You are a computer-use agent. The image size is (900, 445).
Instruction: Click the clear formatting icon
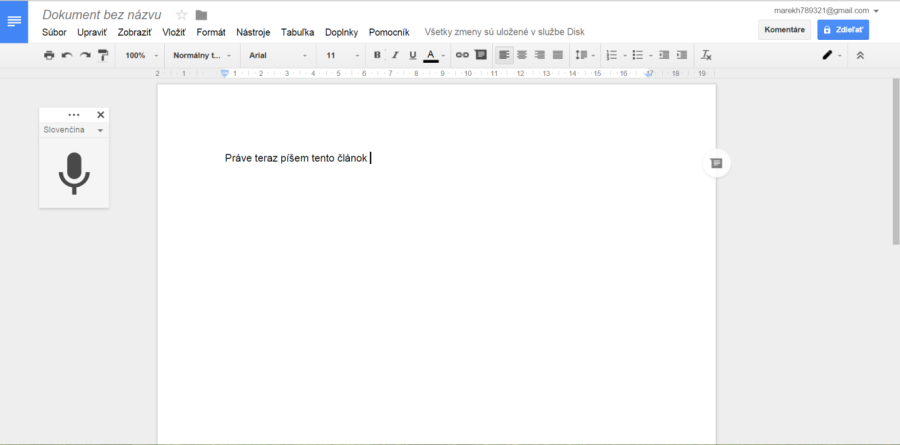706,55
